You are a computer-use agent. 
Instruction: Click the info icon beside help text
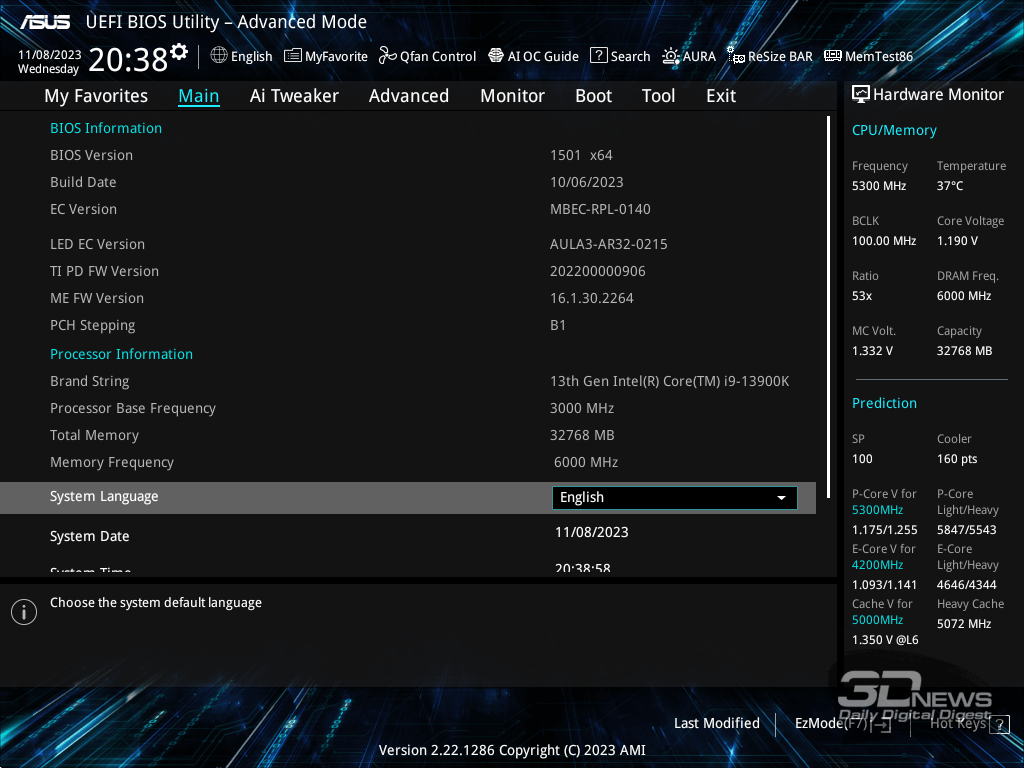[24, 612]
